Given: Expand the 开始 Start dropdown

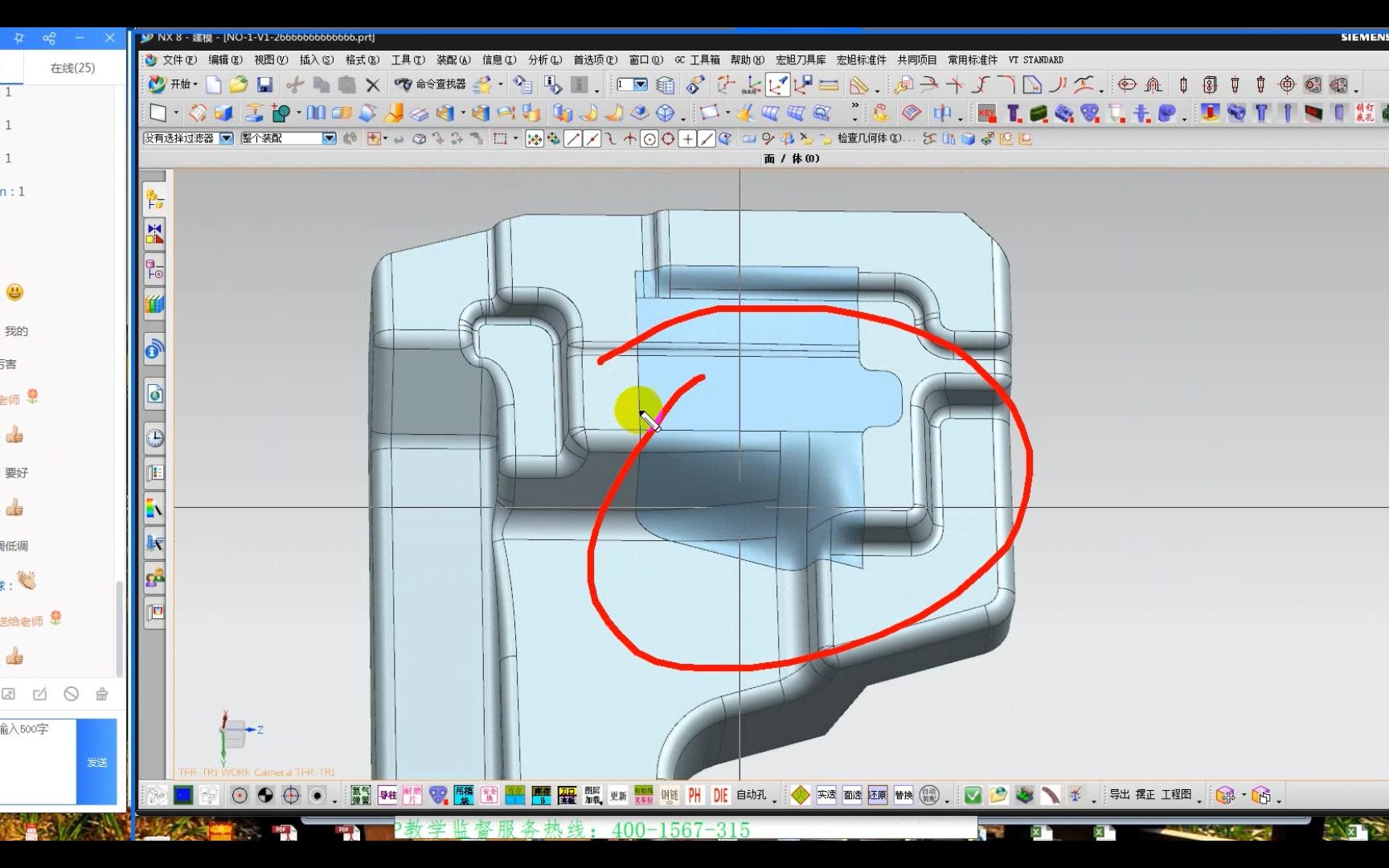Looking at the screenshot, I should [174, 84].
